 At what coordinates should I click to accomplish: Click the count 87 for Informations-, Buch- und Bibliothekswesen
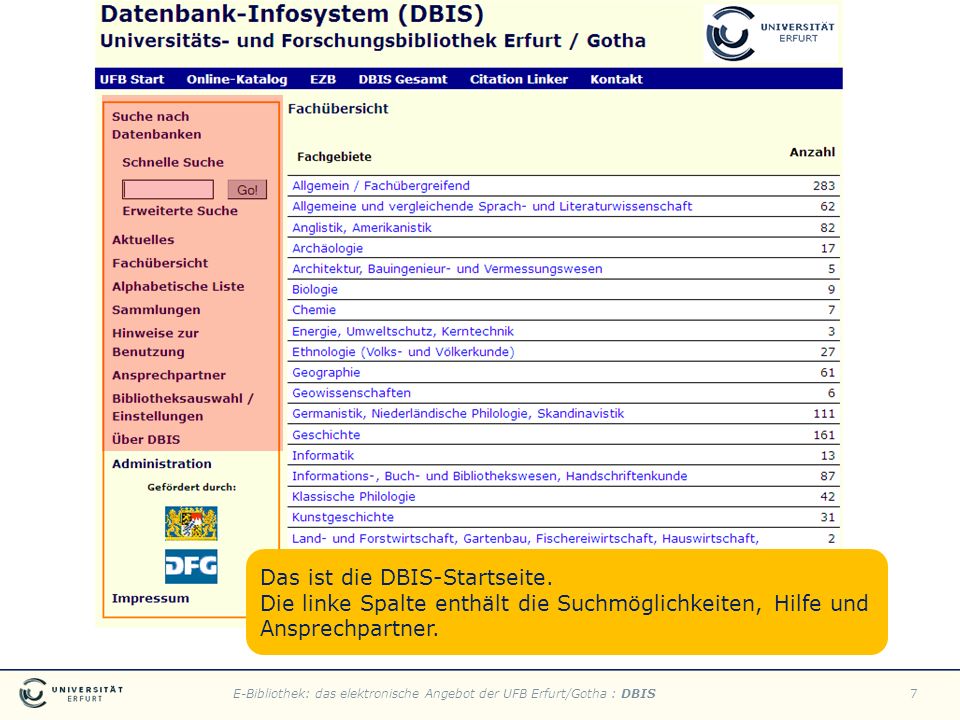(x=828, y=476)
